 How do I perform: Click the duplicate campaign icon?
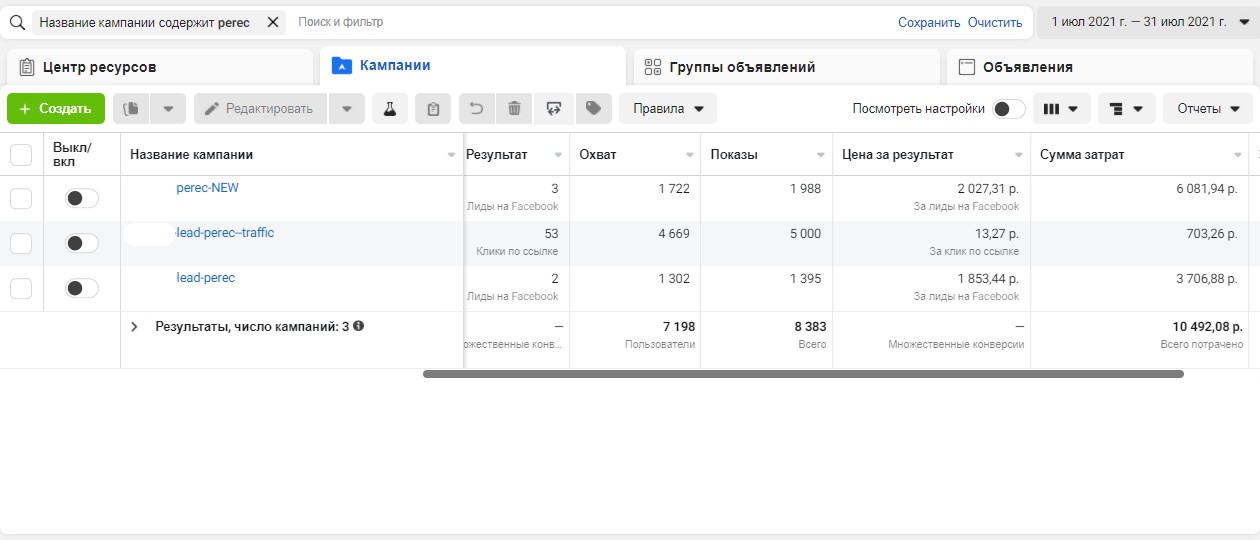[x=131, y=109]
